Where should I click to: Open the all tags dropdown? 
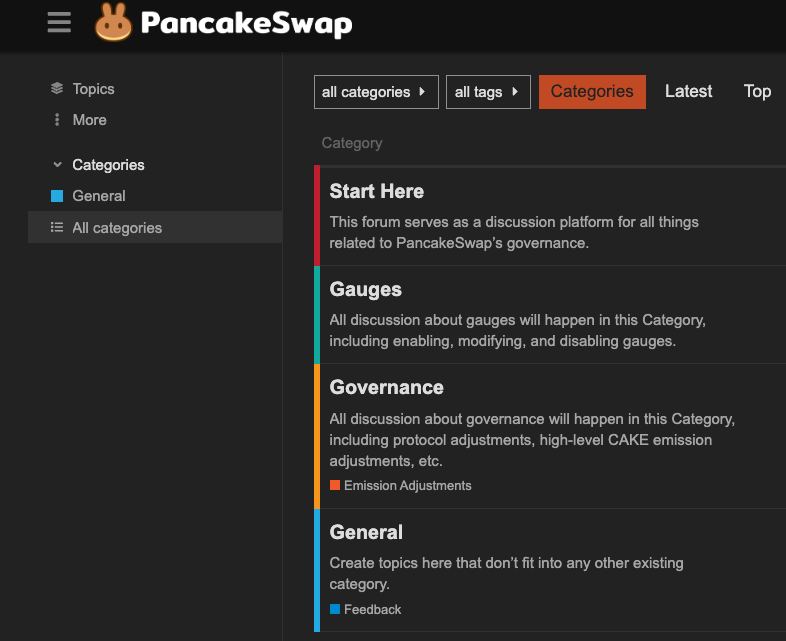coord(488,92)
